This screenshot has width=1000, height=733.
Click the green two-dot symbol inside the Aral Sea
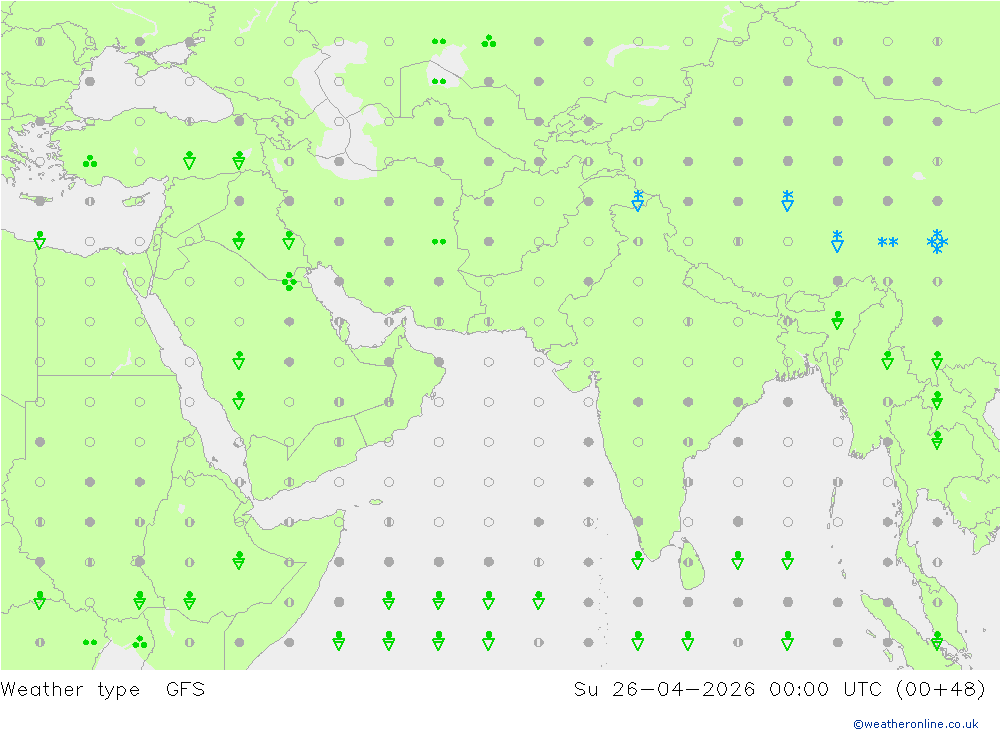tap(439, 81)
